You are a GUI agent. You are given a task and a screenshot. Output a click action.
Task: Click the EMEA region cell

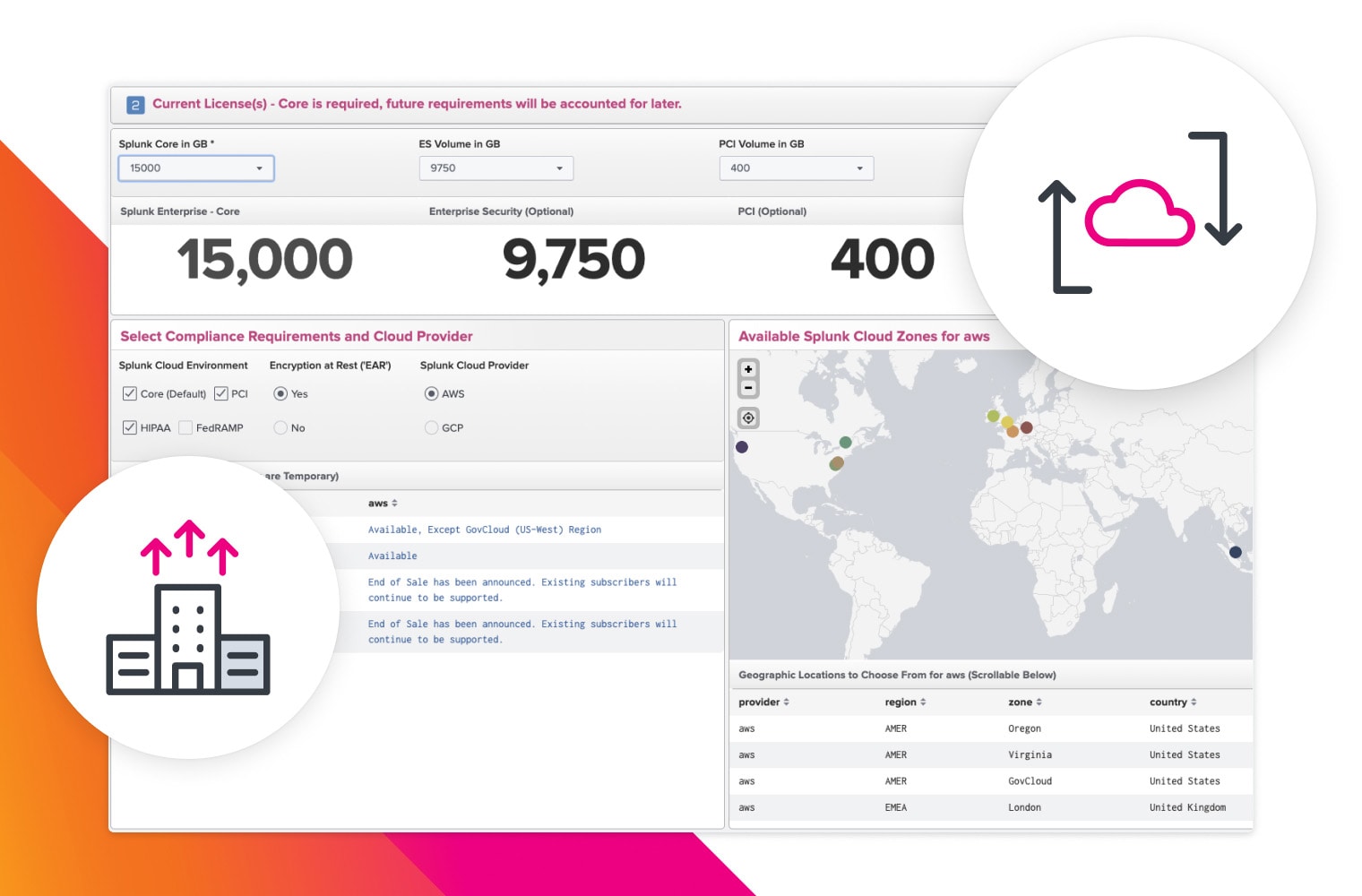[x=896, y=807]
